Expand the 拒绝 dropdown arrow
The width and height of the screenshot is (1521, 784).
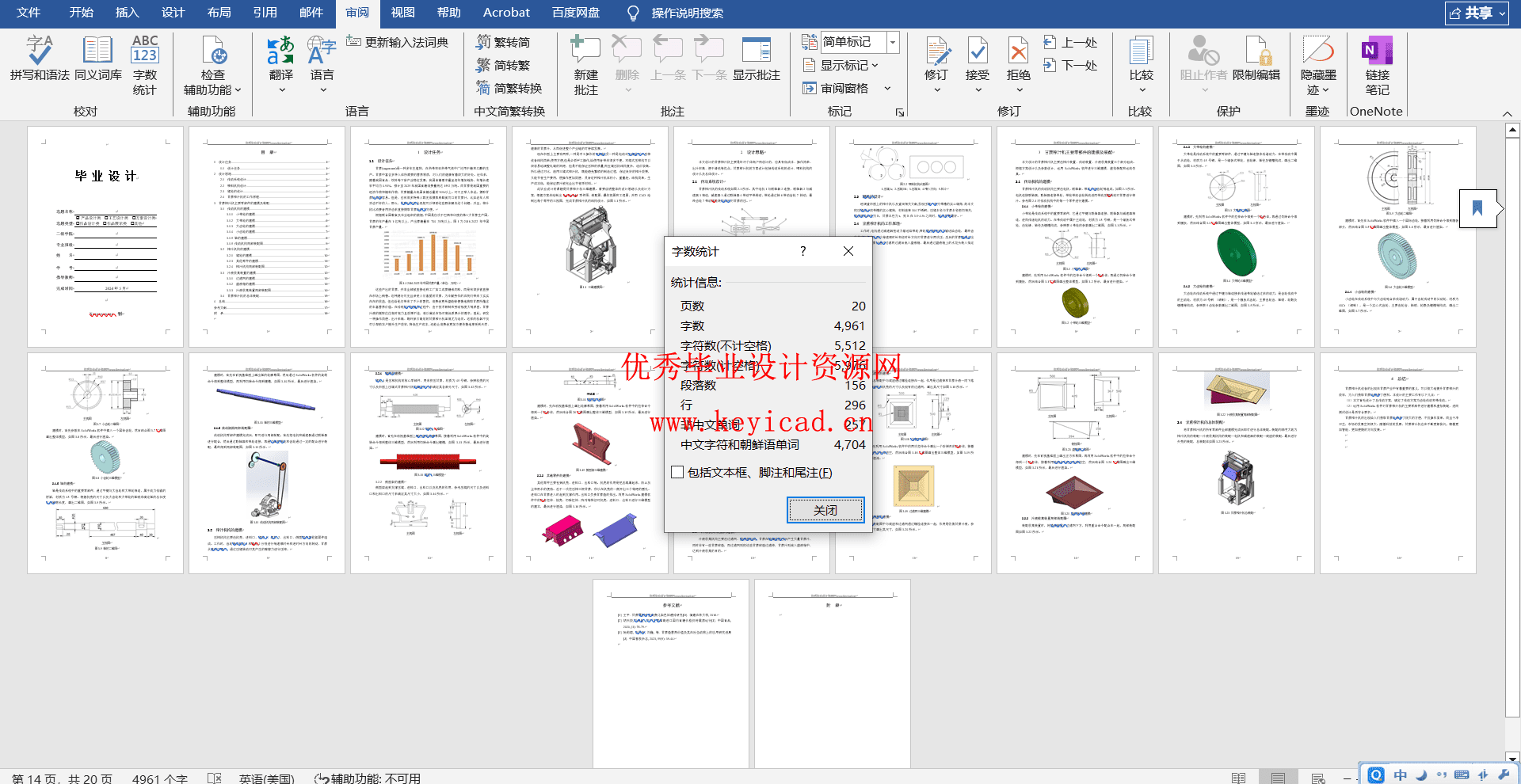1019,90
